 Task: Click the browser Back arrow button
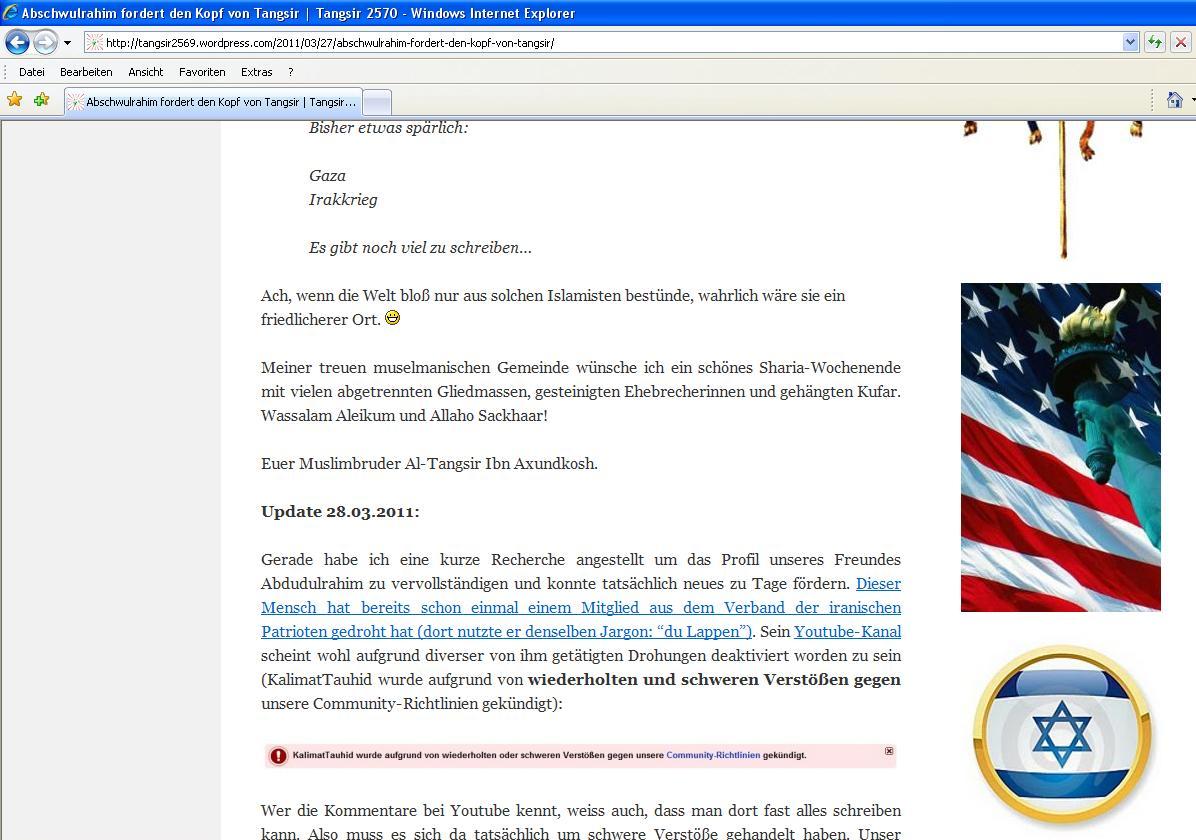(x=17, y=42)
